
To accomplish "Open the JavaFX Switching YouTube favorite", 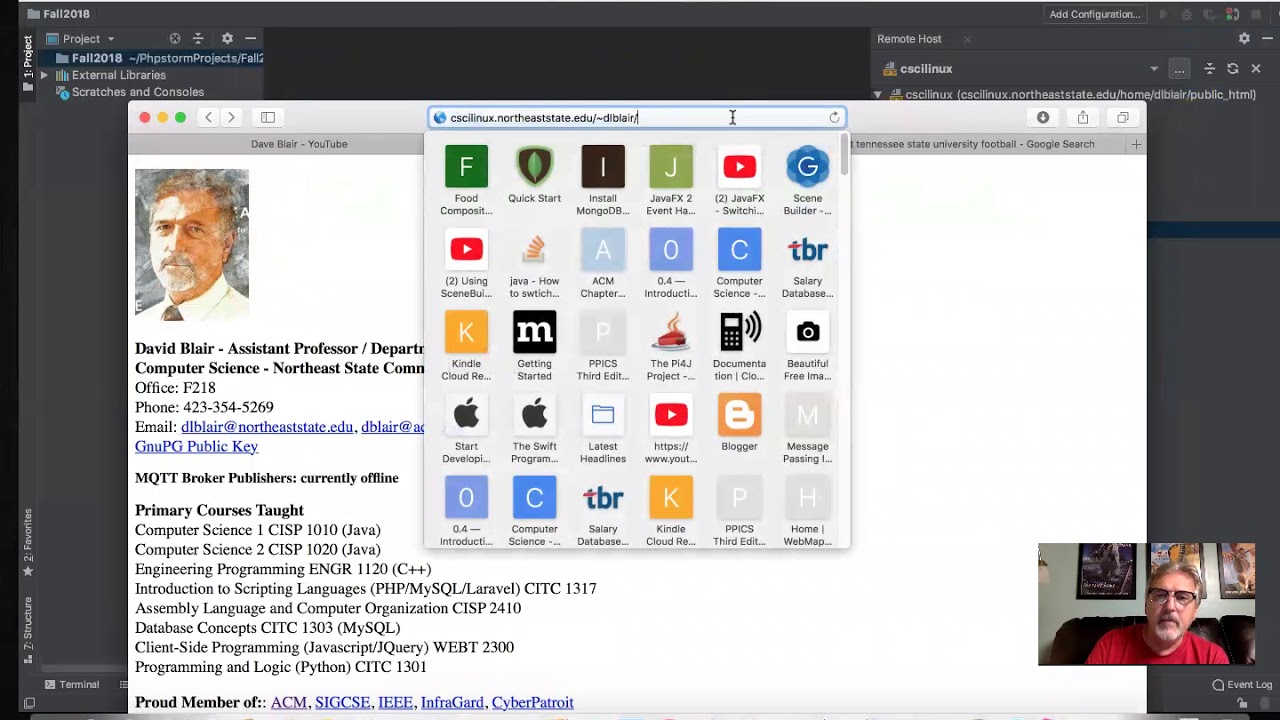I will [x=739, y=180].
